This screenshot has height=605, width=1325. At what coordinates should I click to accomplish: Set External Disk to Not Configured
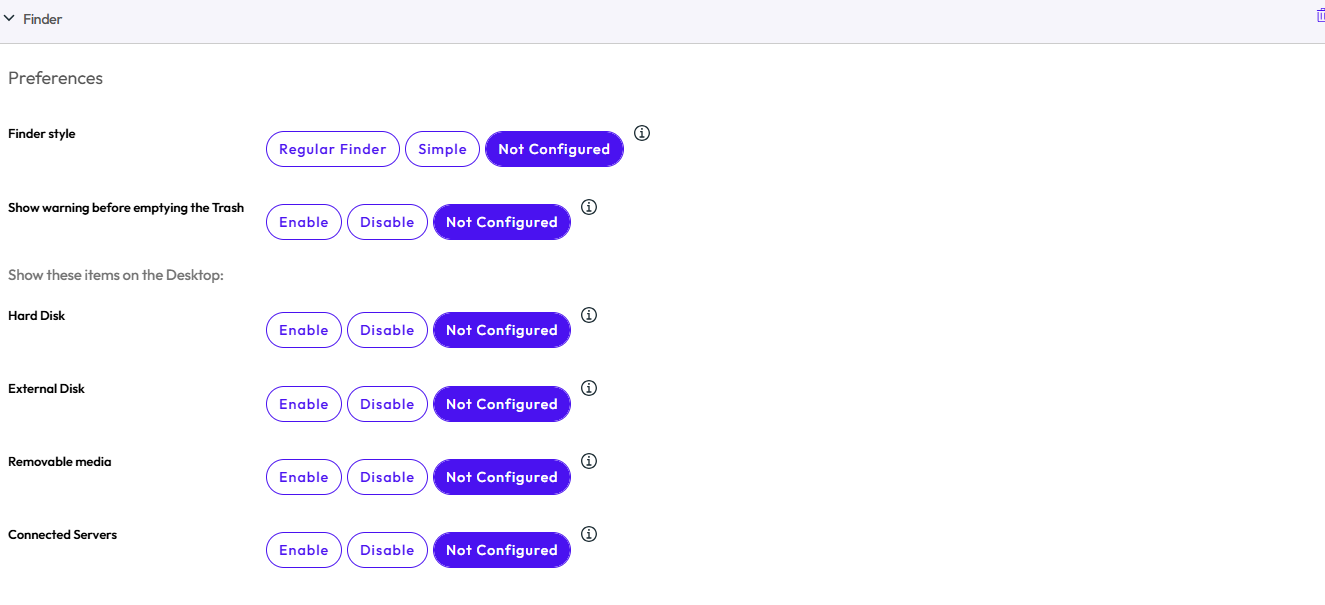click(502, 404)
